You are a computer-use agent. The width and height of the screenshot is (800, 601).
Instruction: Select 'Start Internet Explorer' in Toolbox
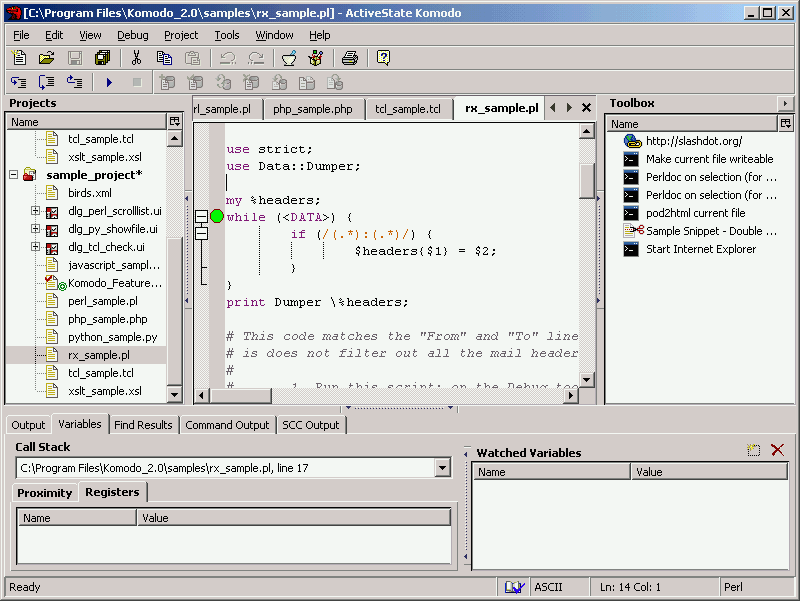701,249
